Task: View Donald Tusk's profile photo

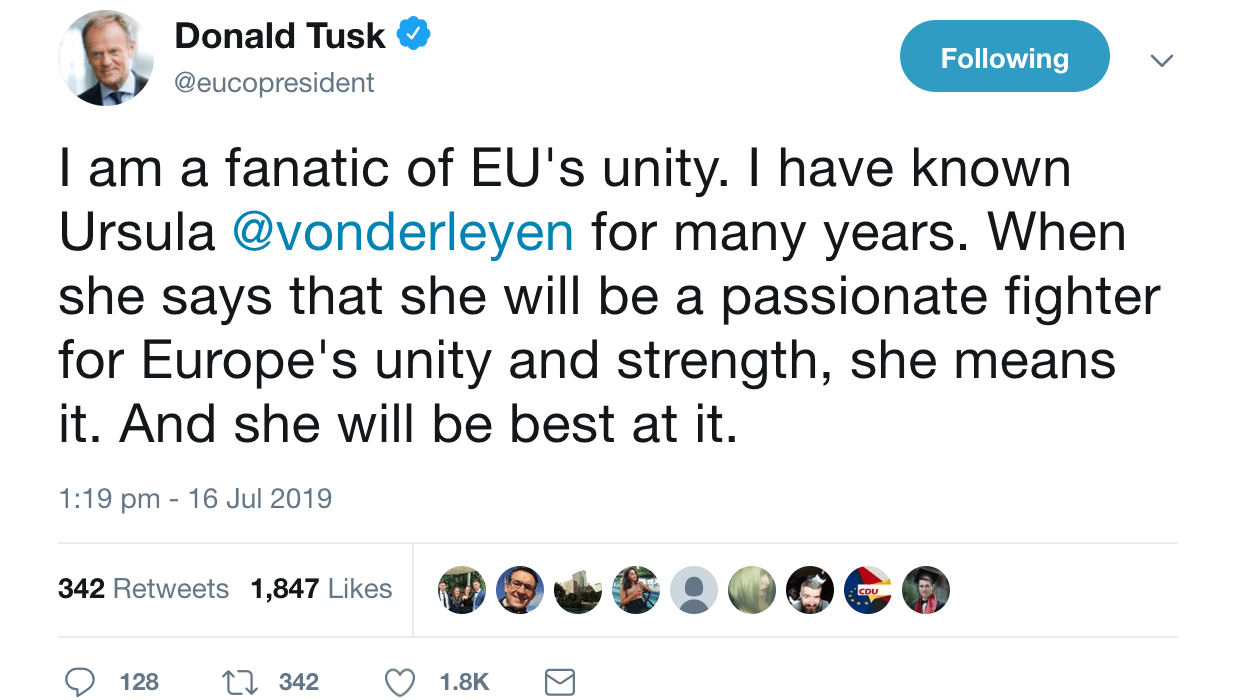Action: [105, 58]
